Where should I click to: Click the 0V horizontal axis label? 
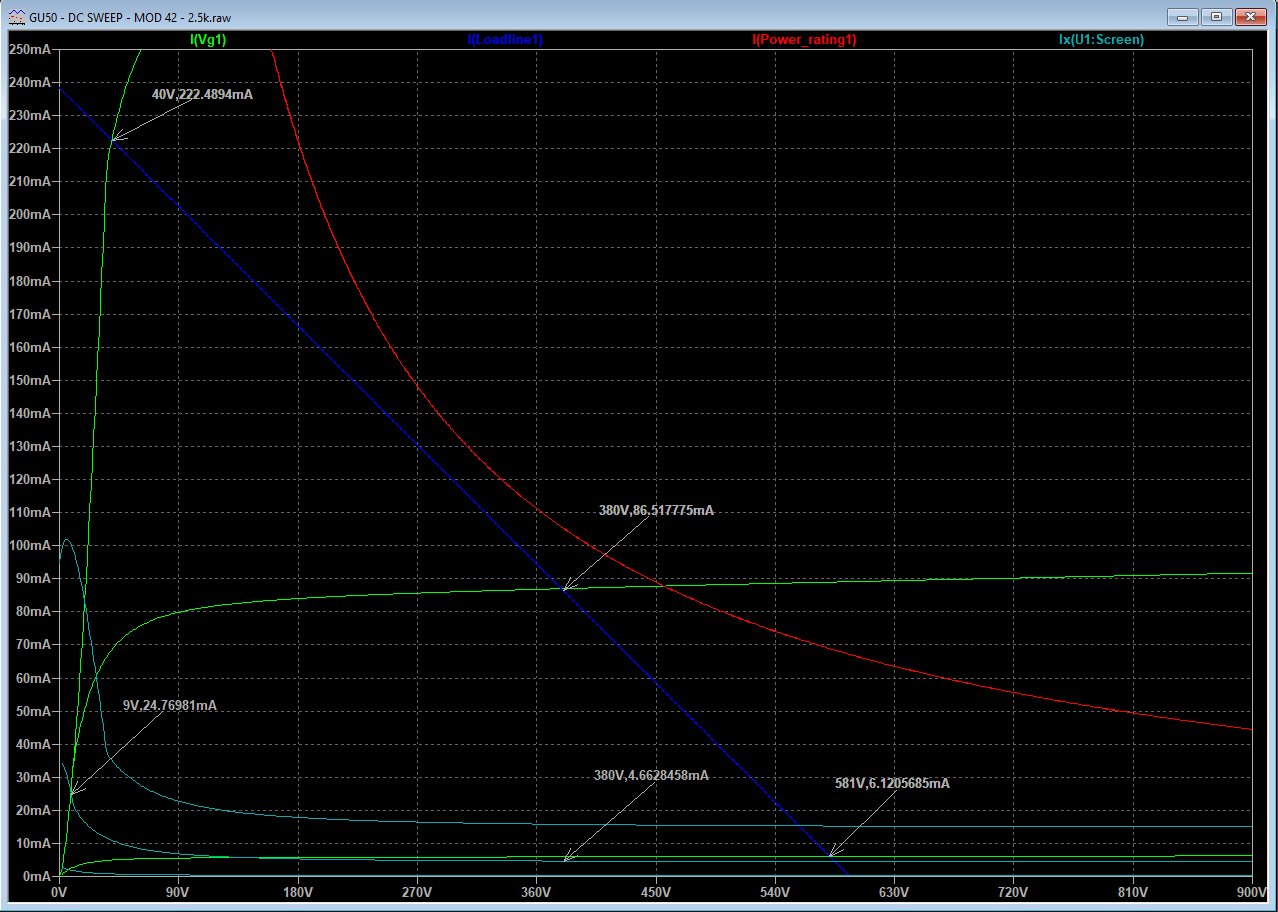[59, 892]
